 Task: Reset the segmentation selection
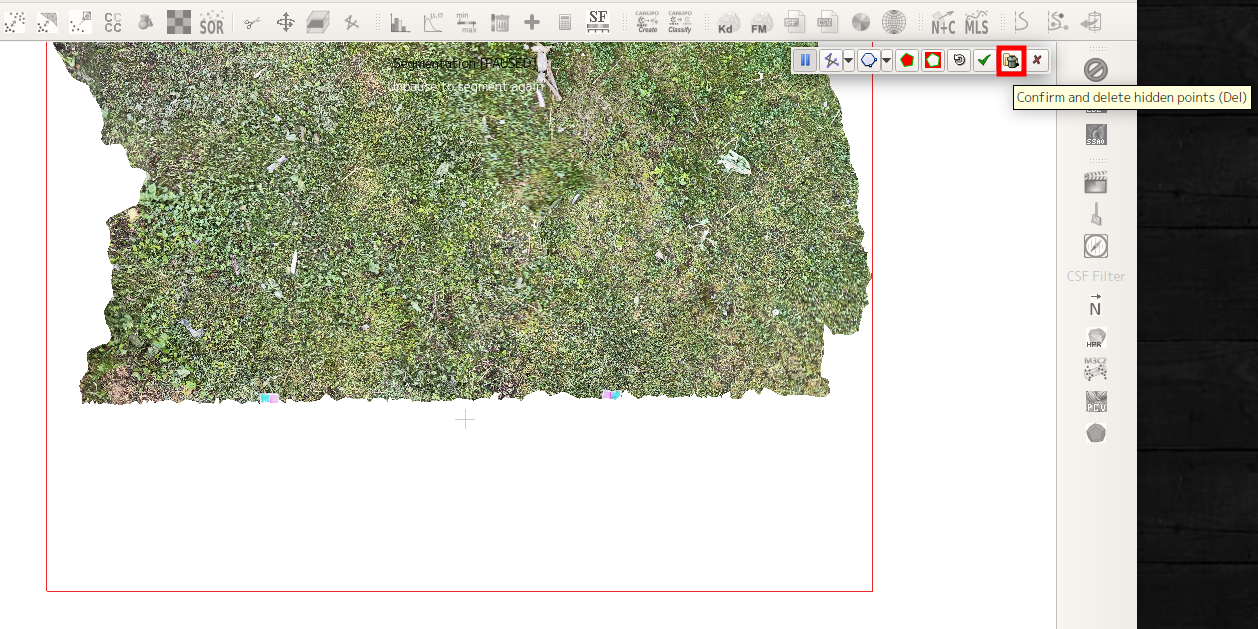(958, 60)
